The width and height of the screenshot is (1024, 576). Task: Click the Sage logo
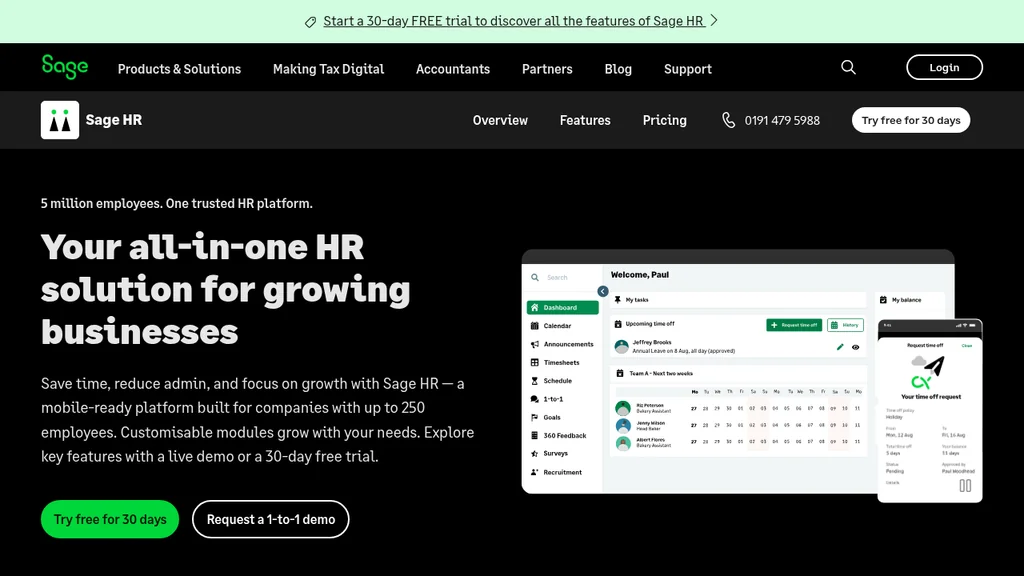[65, 67]
